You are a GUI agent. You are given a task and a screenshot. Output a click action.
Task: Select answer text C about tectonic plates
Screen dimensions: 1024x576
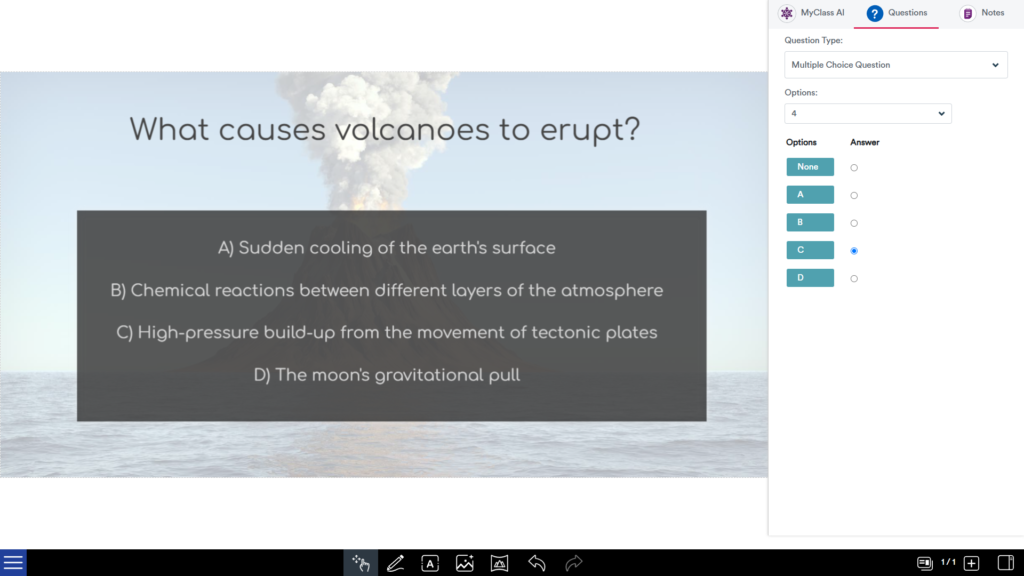(x=387, y=332)
